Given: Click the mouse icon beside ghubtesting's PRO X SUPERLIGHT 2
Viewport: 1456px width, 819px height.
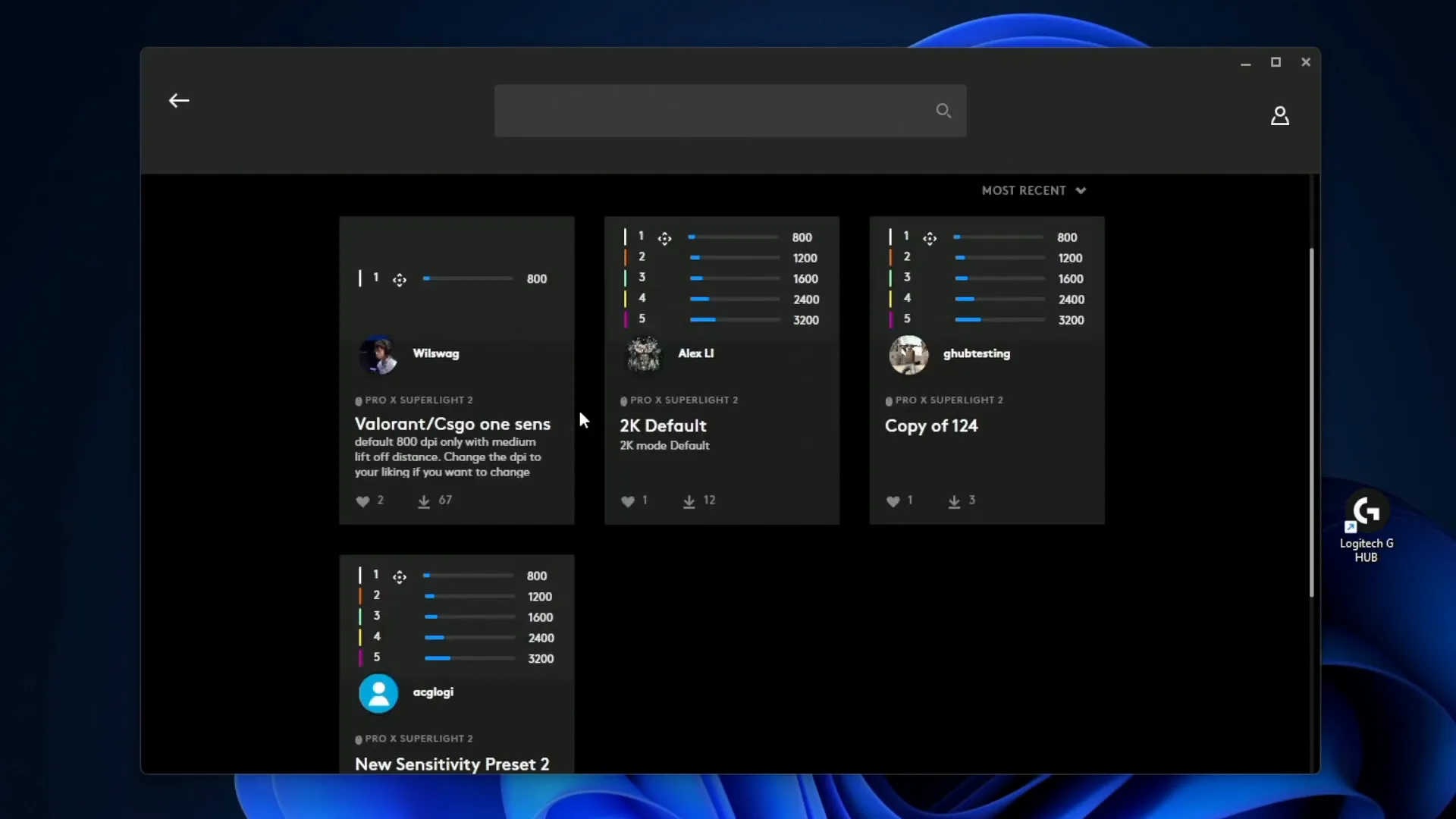Looking at the screenshot, I should click(x=889, y=401).
